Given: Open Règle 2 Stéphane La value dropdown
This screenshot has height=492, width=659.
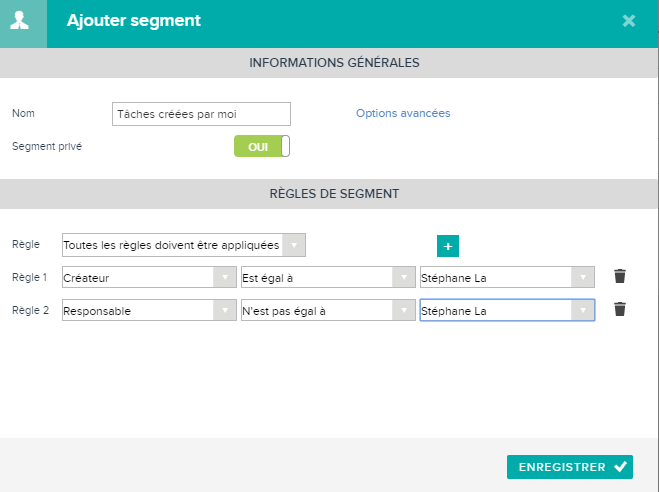Looking at the screenshot, I should (507, 310).
